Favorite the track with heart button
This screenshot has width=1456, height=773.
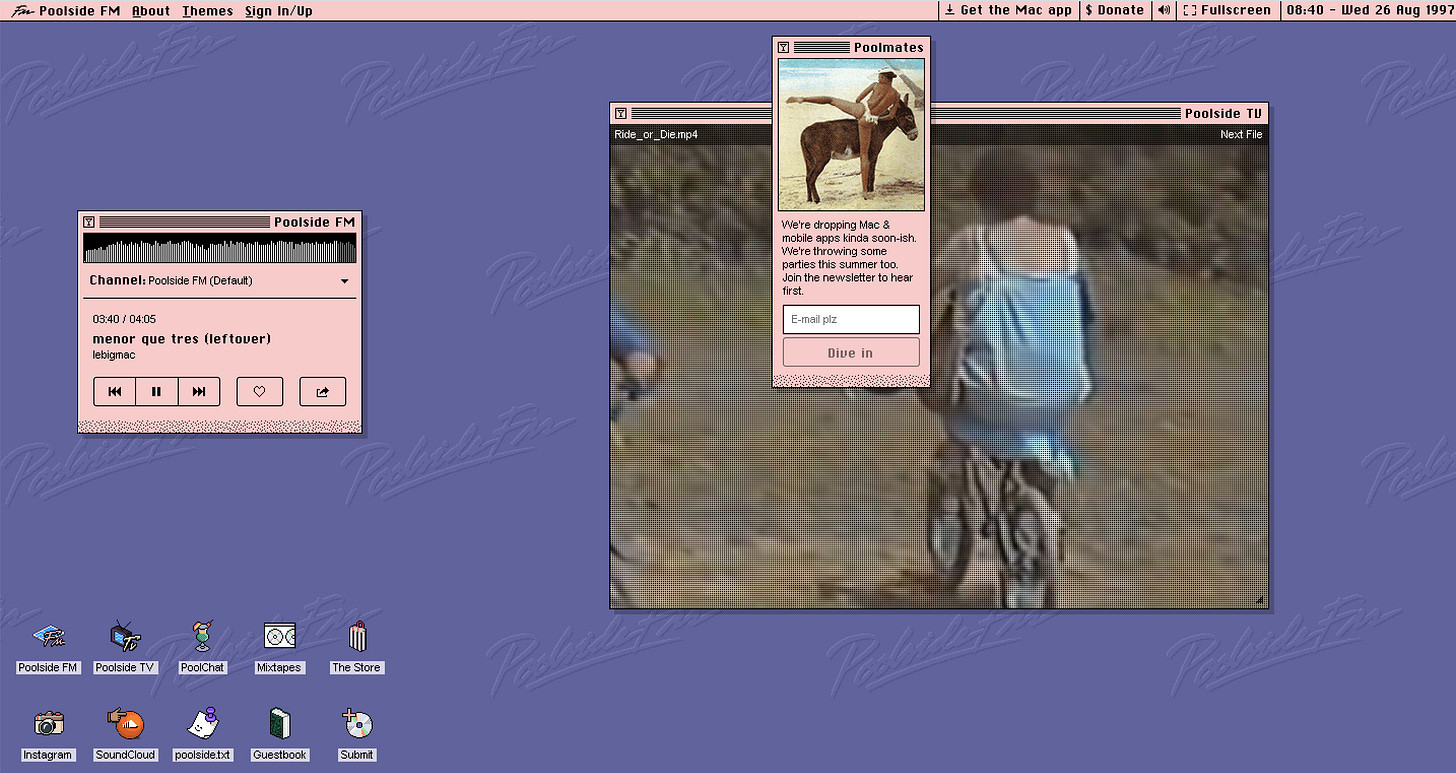[260, 392]
